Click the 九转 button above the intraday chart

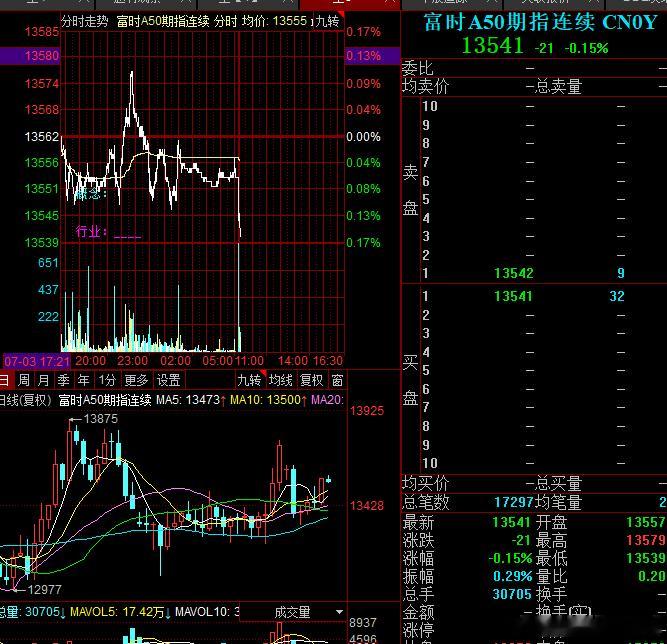tap(327, 21)
